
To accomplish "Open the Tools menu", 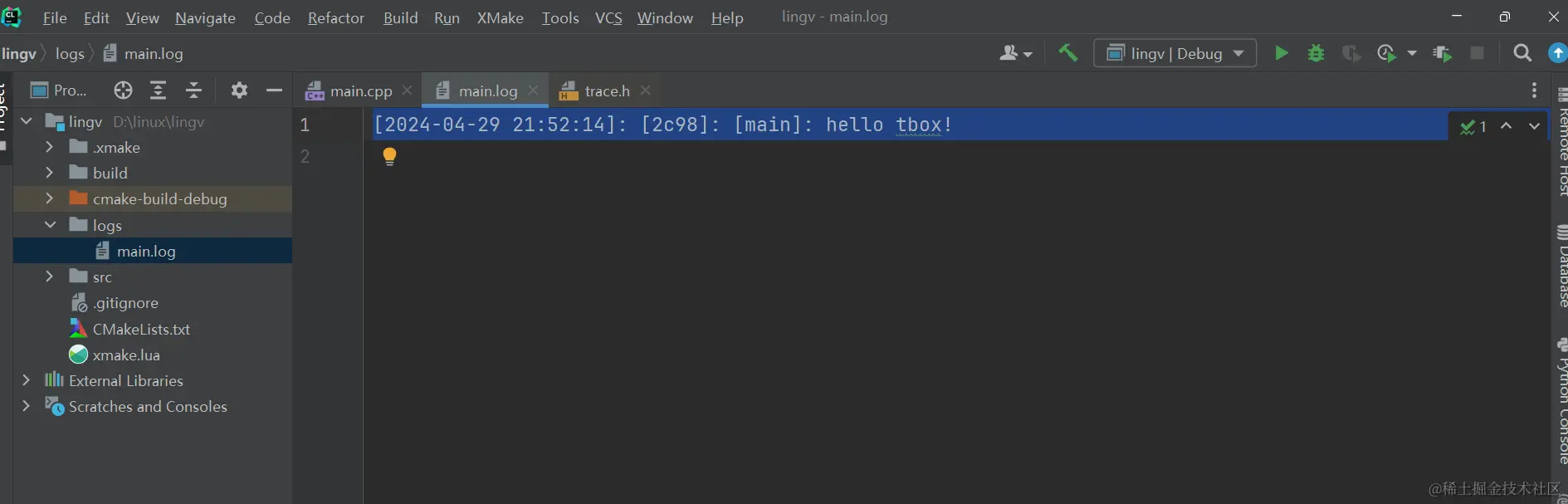I will (x=560, y=17).
